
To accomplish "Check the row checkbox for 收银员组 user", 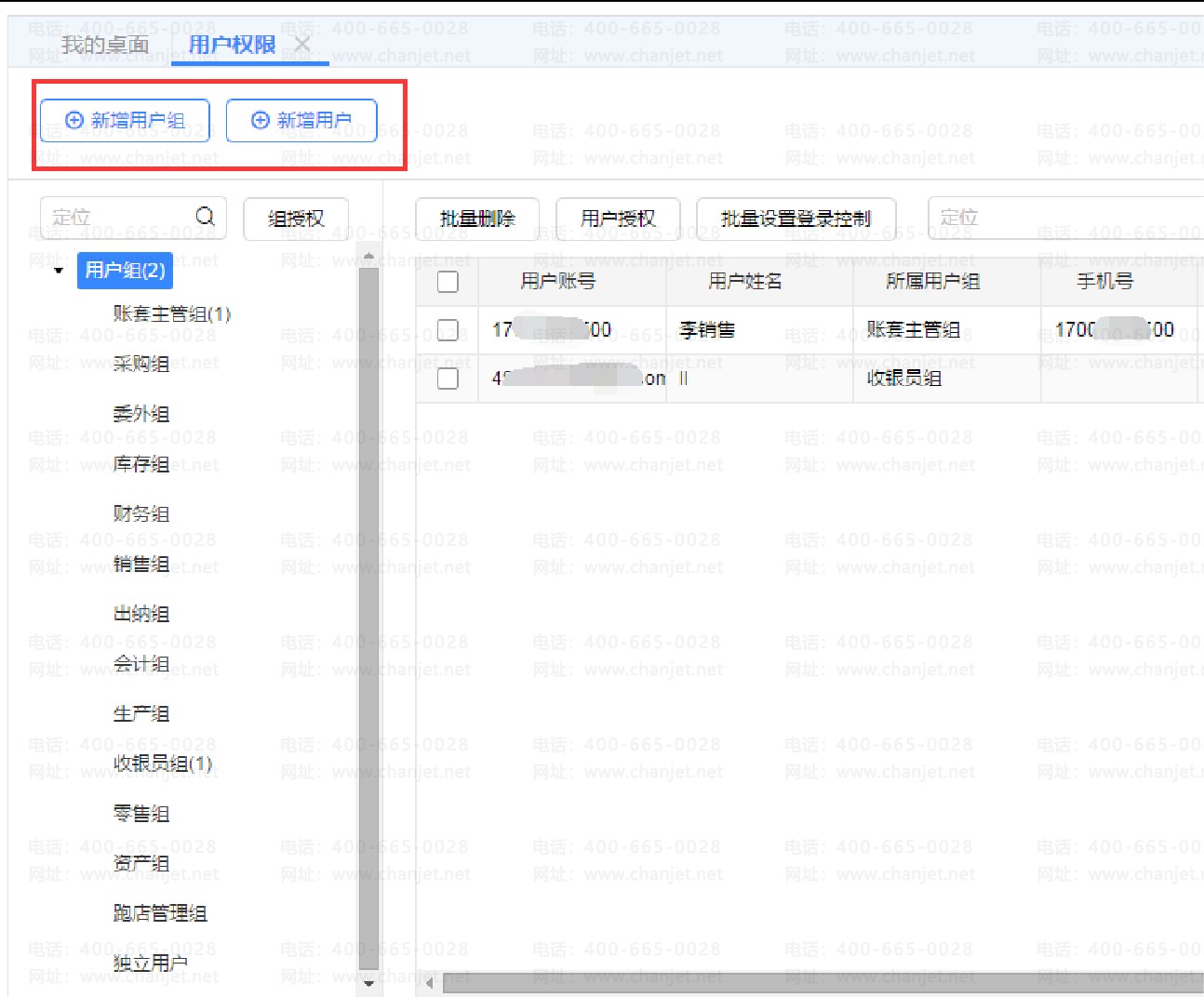I will click(x=448, y=379).
